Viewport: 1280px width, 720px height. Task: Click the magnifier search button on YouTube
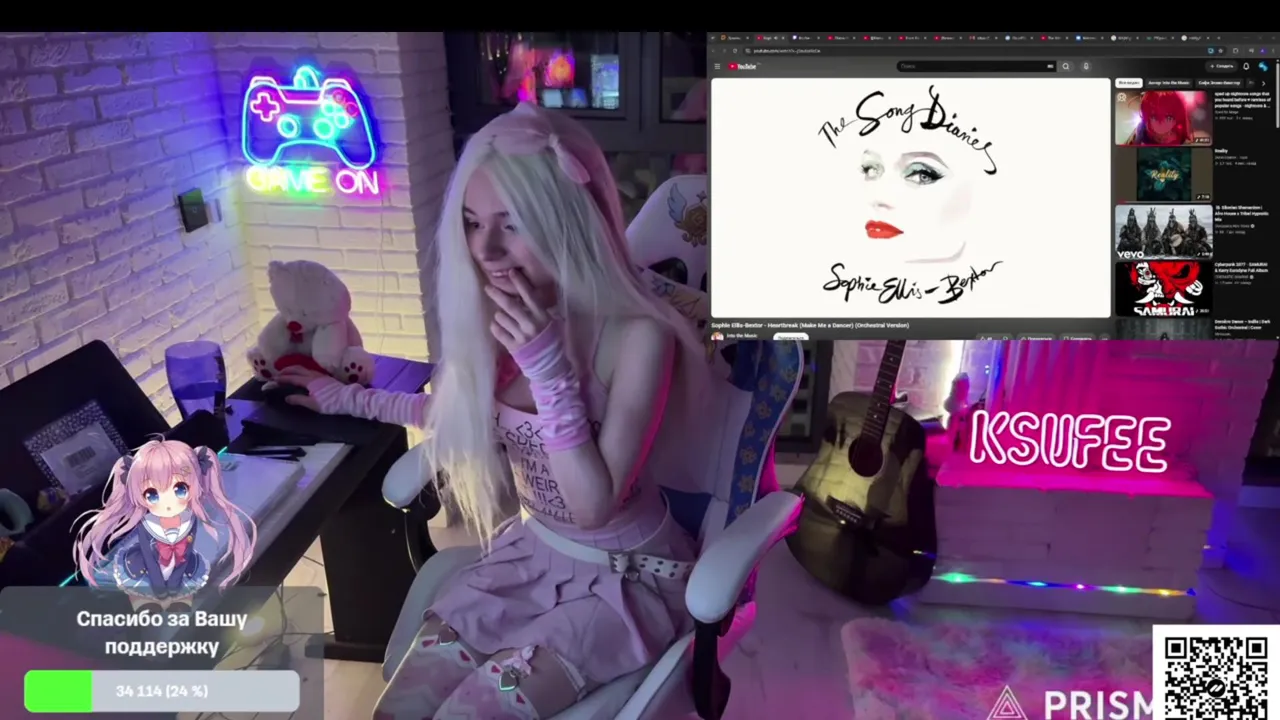(1066, 66)
